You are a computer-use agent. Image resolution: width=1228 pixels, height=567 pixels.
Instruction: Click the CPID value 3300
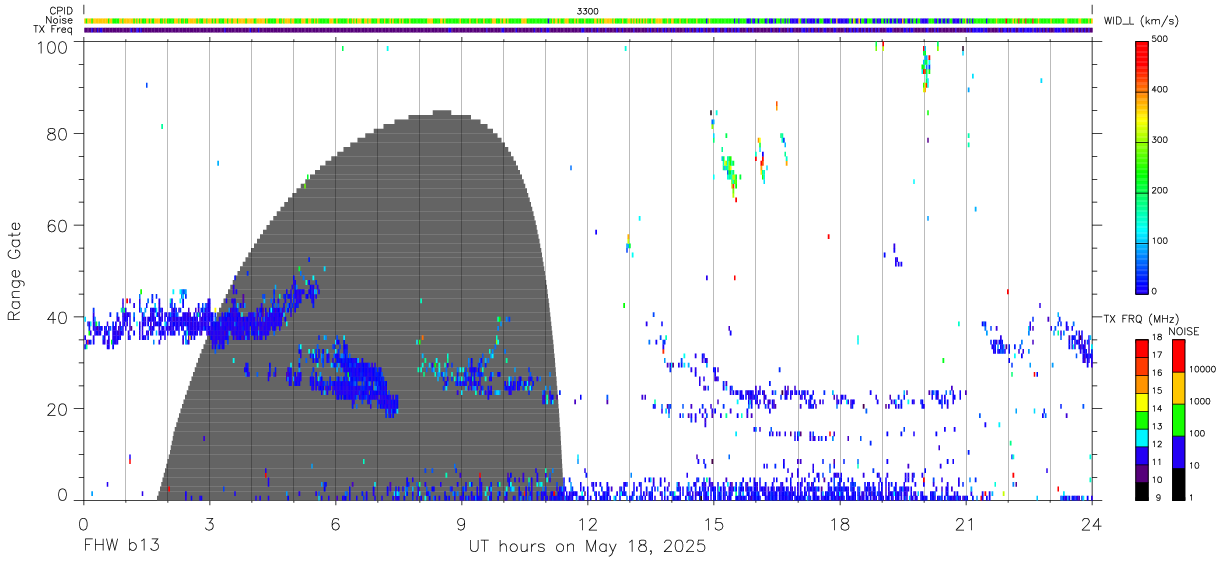point(588,11)
